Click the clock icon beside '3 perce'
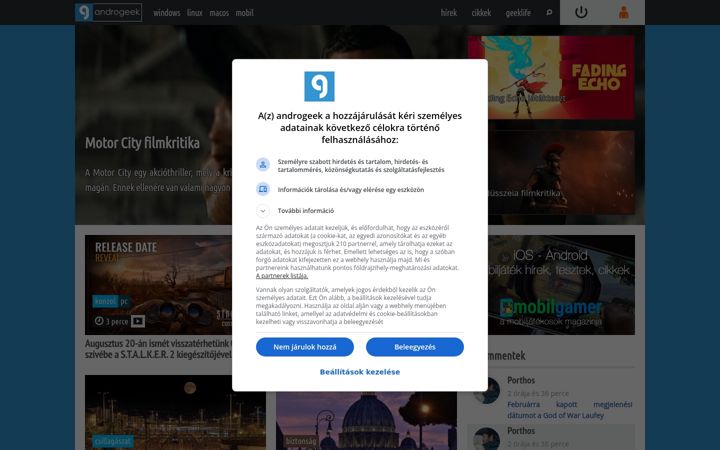The image size is (720, 450). (99, 321)
